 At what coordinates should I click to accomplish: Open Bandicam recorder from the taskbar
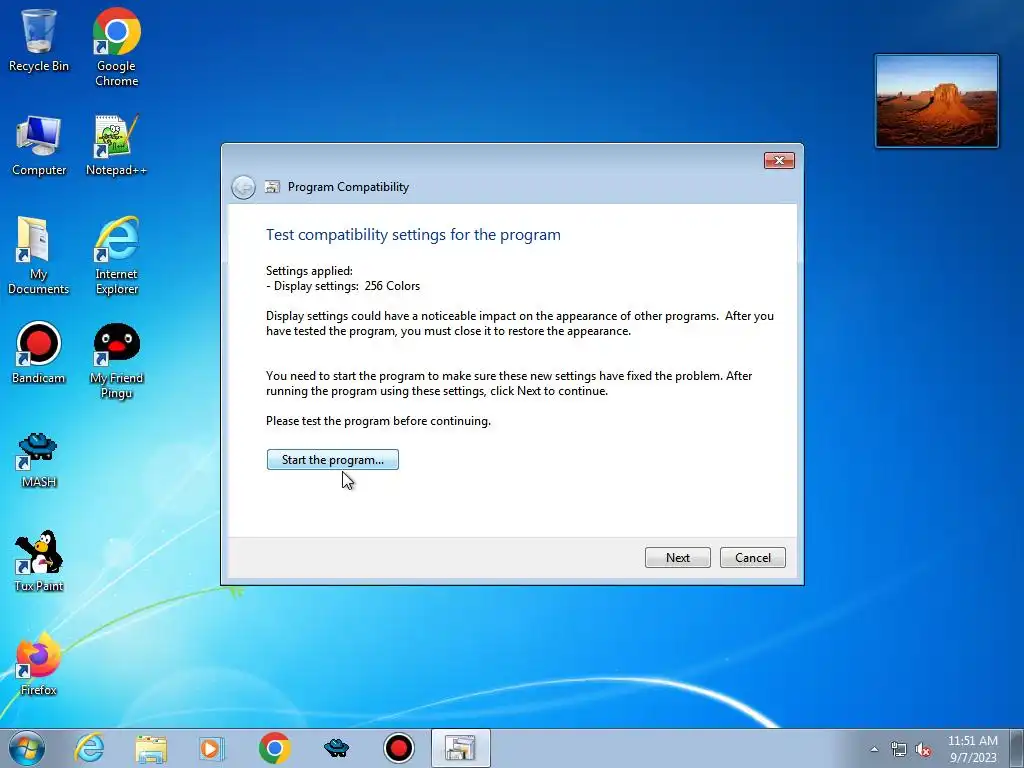click(398, 748)
